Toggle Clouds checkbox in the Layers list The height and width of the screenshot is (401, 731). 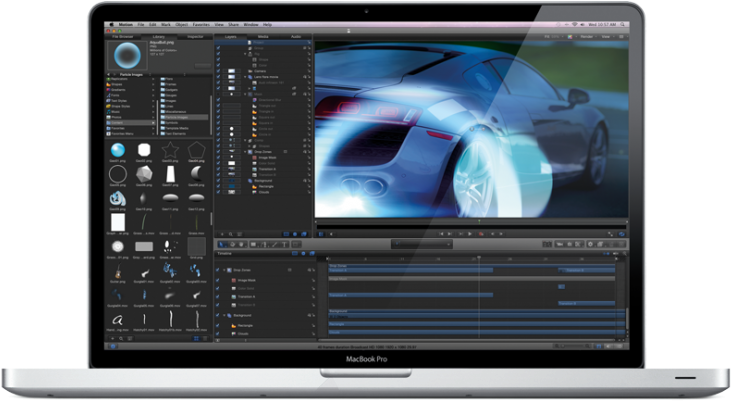218,192
